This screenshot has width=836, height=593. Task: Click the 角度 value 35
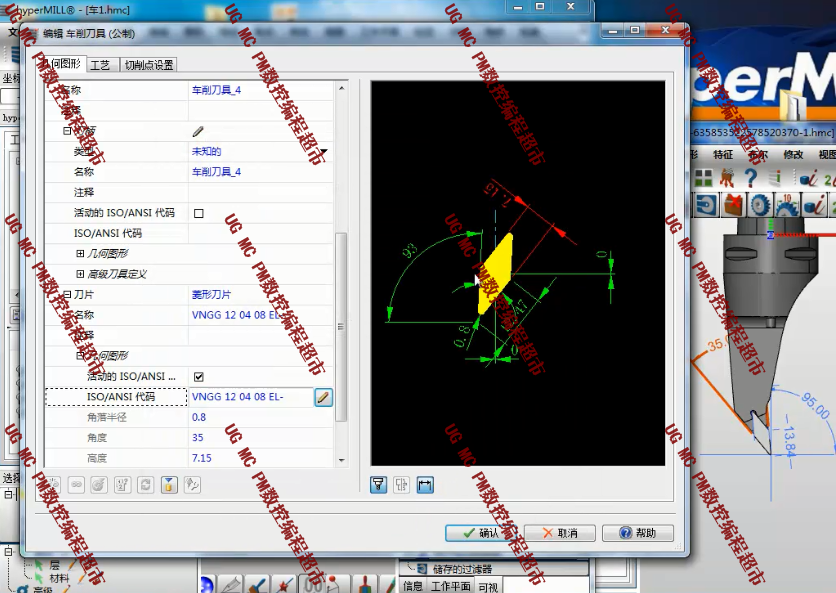(261, 438)
